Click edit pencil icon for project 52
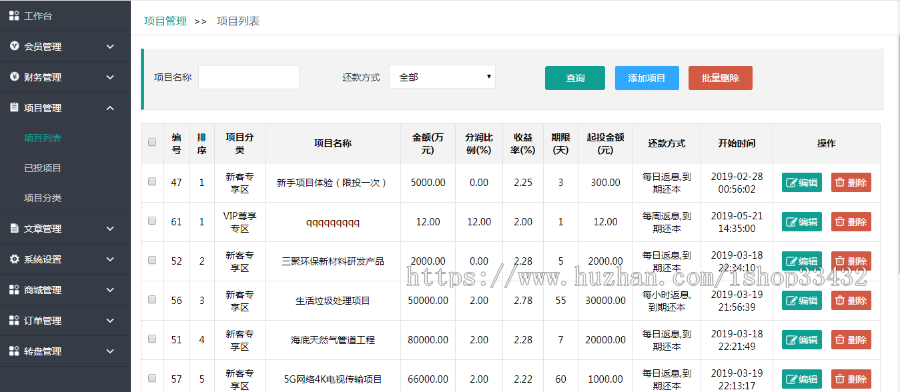Viewport: 900px width, 392px height. point(791,261)
